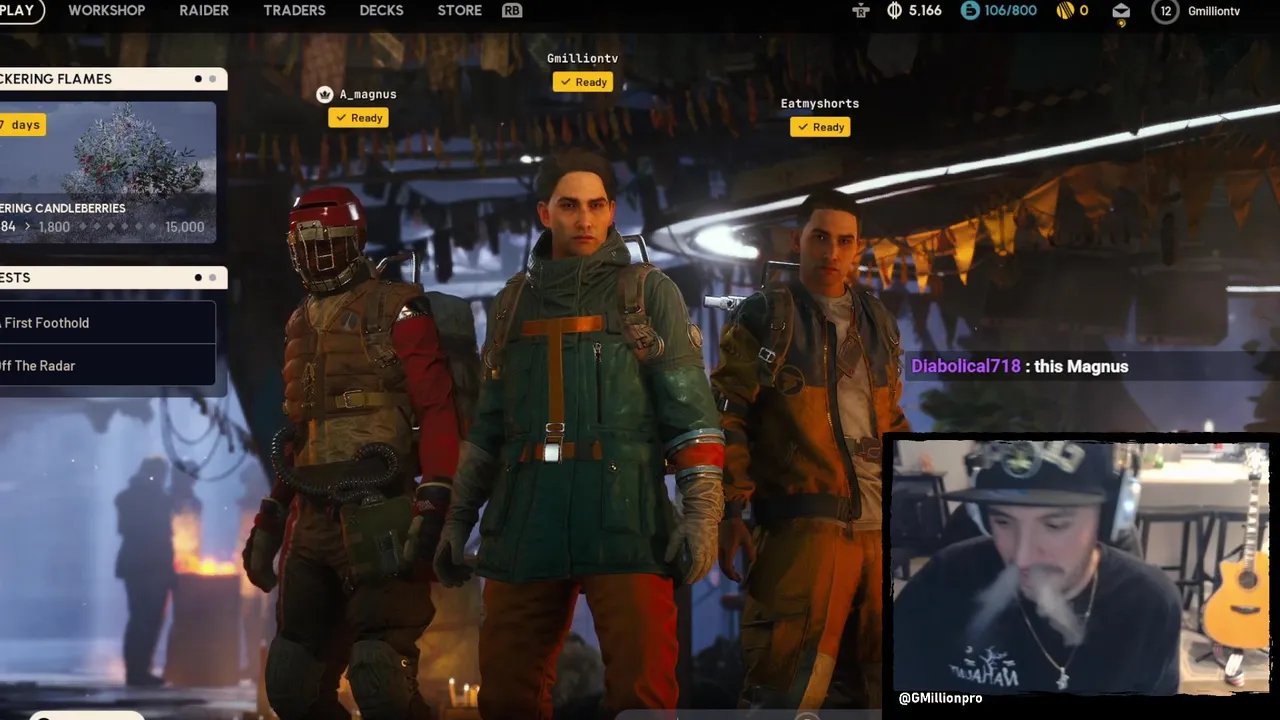The height and width of the screenshot is (720, 1280).
Task: Select first page dot in Flickering Flames header
Action: (198, 79)
